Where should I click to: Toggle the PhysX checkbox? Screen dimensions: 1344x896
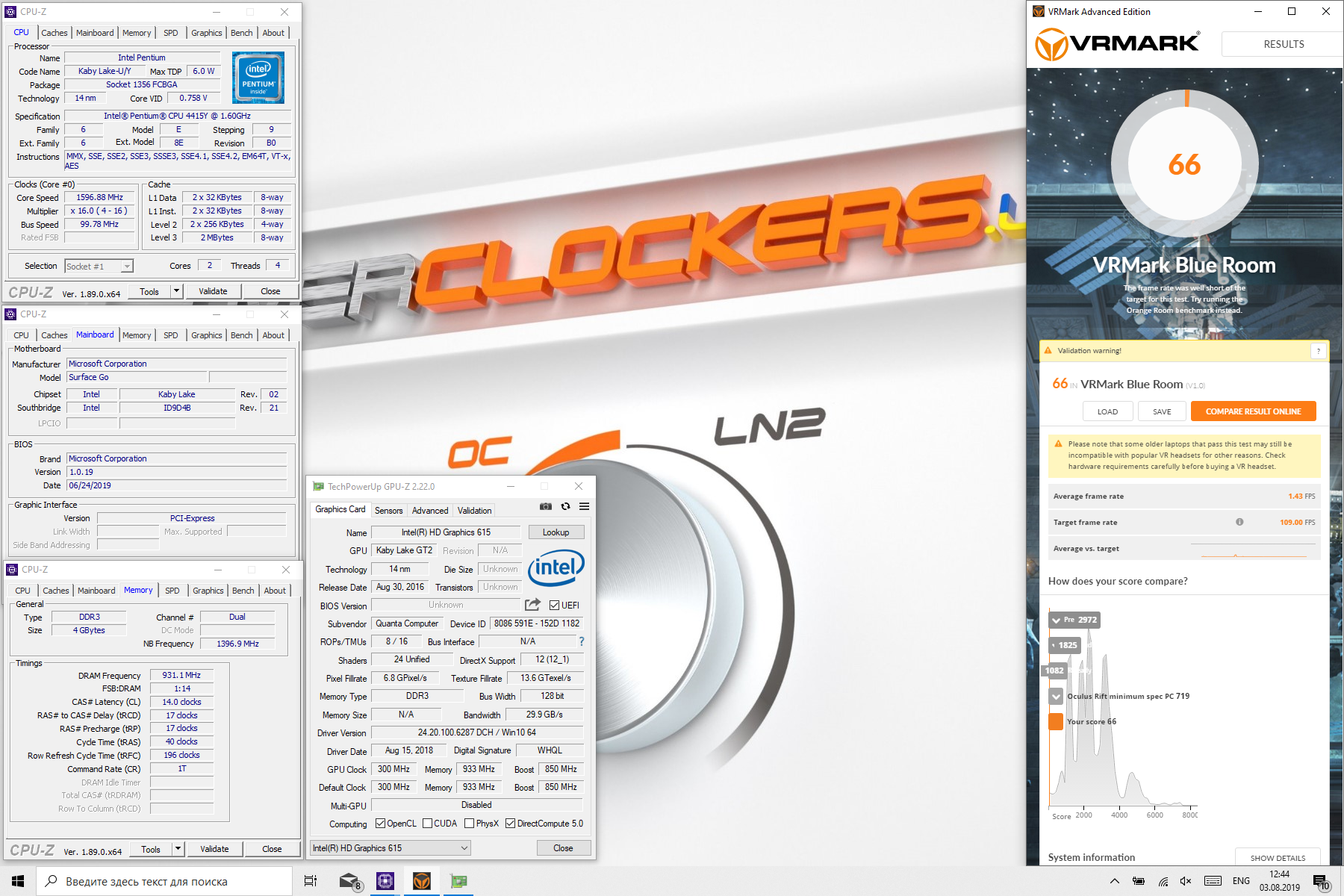[469, 824]
